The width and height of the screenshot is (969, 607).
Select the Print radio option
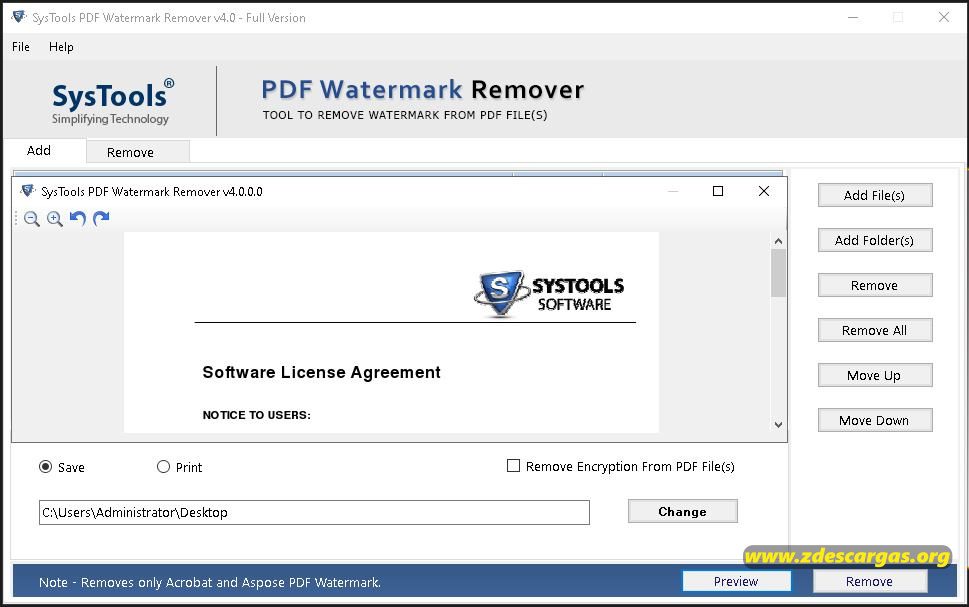pos(163,467)
